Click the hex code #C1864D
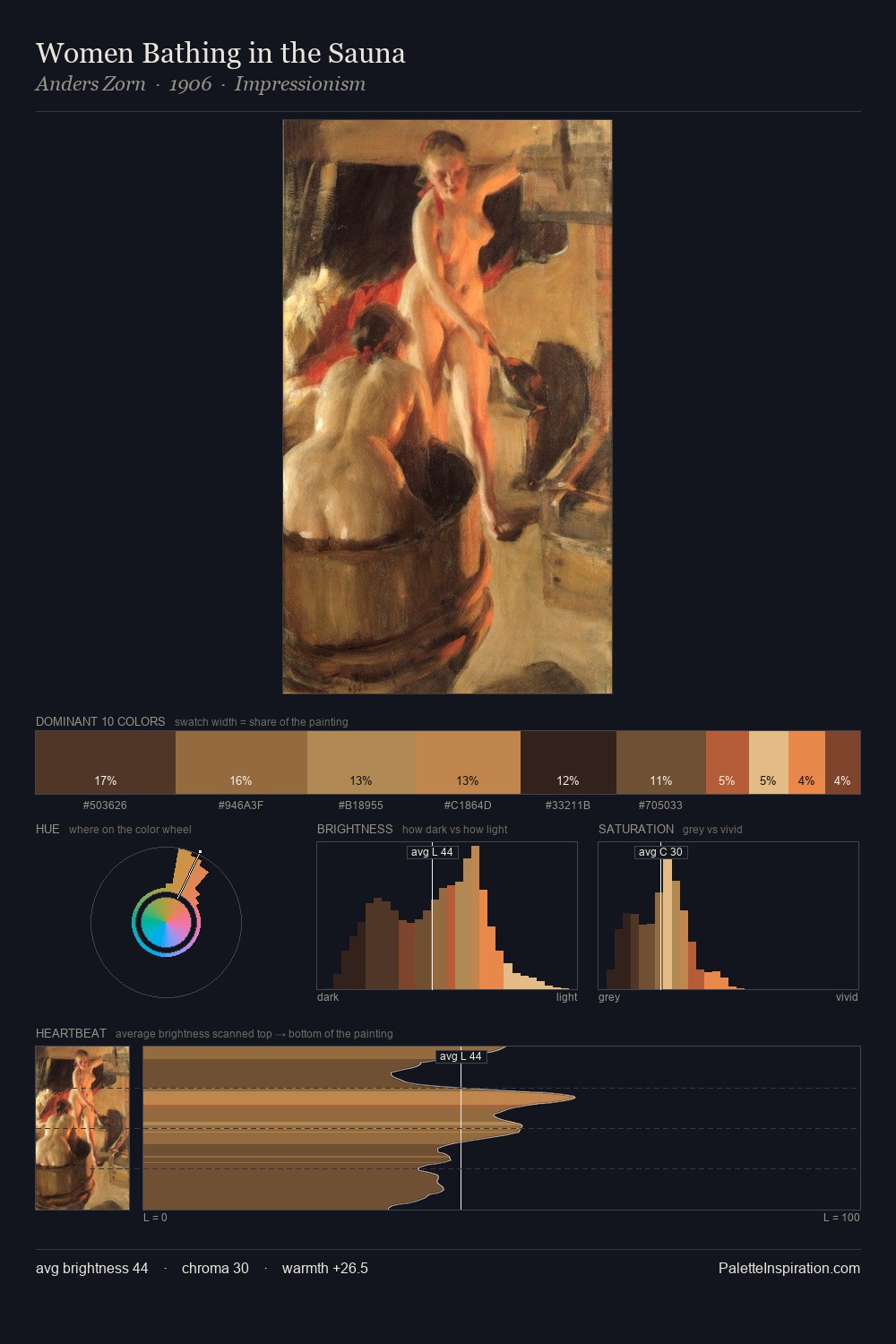 [468, 806]
